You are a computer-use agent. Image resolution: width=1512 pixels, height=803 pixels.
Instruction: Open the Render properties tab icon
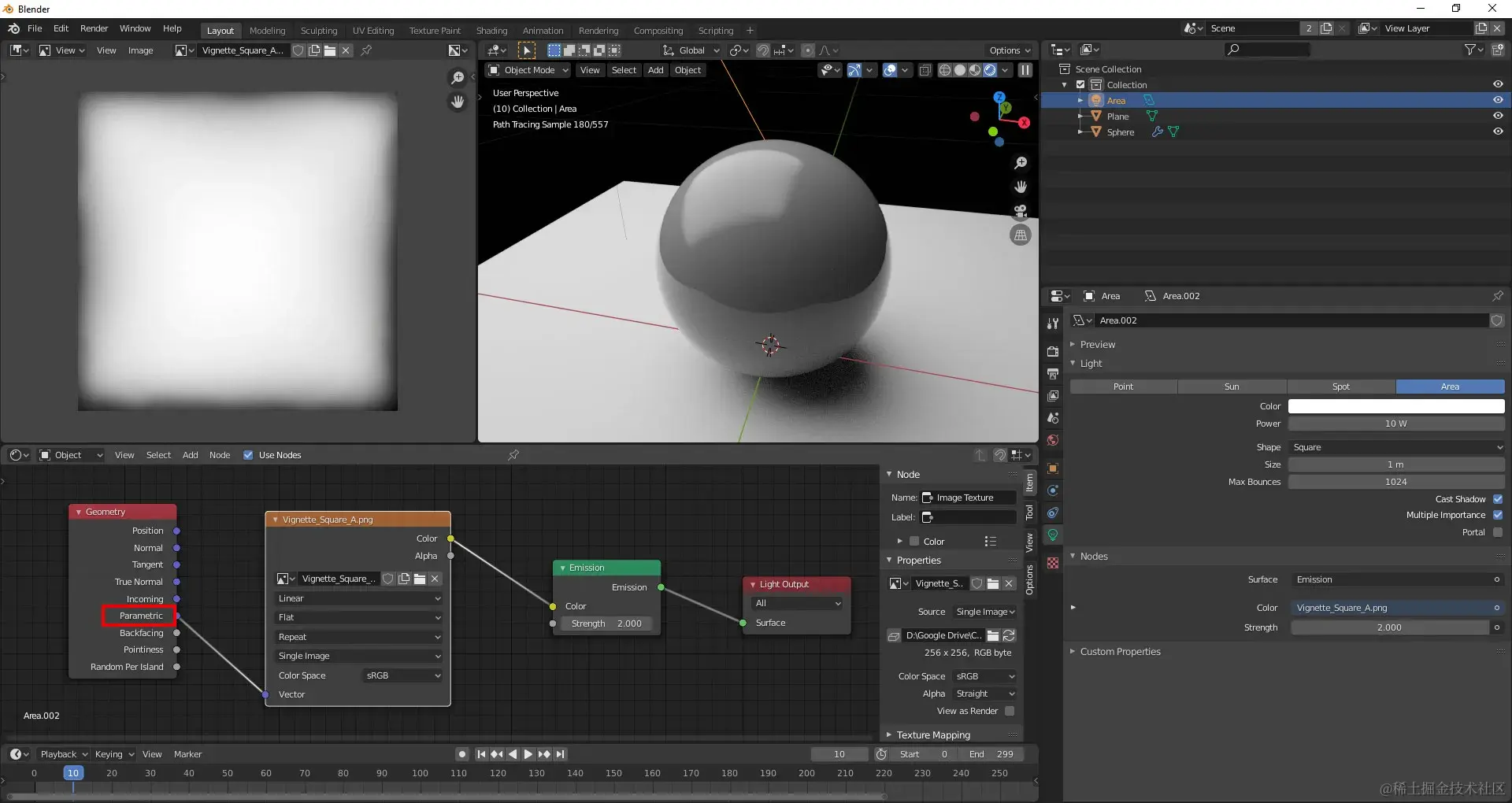pyautogui.click(x=1053, y=351)
